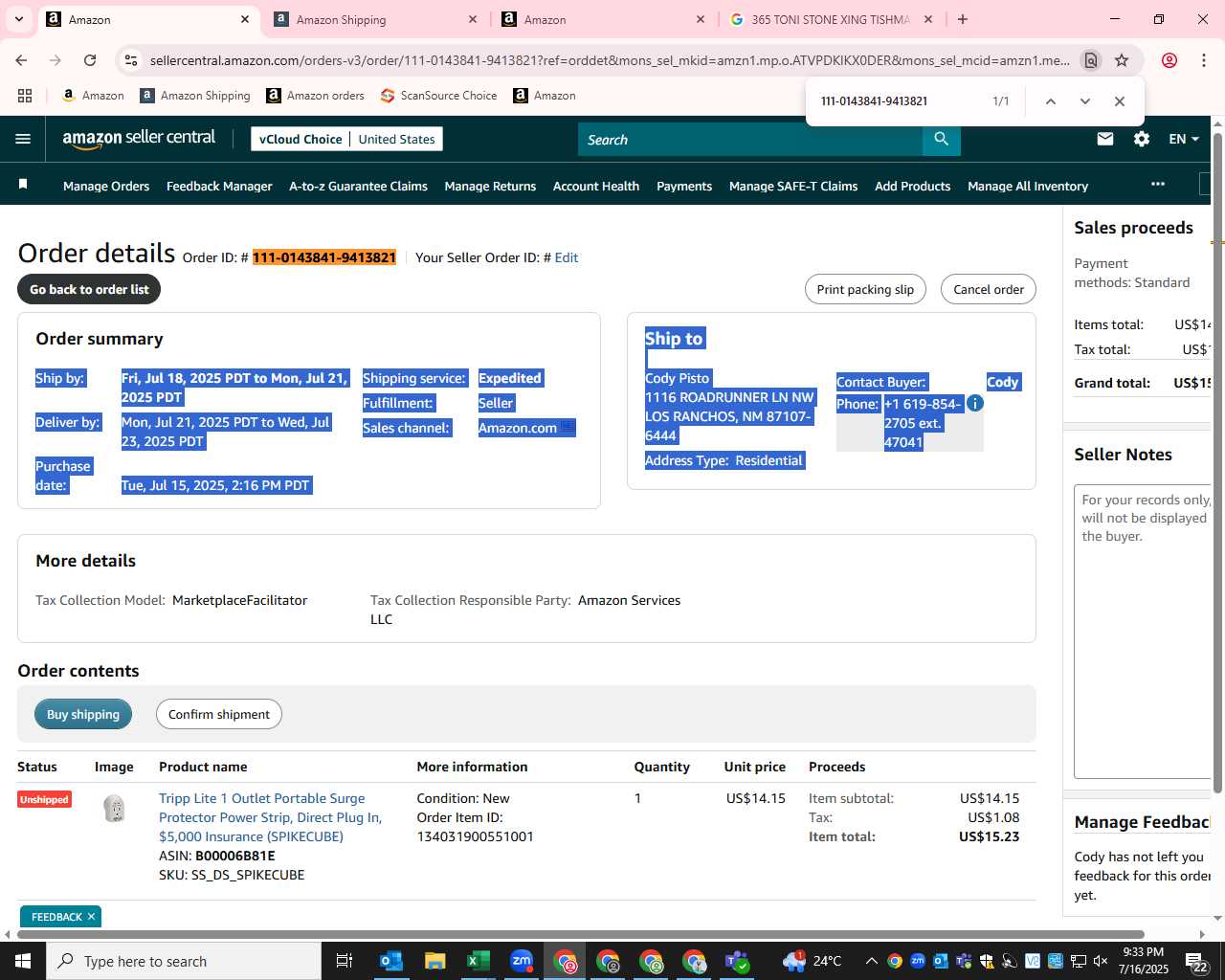Open the Chrome apps grid icon

pyautogui.click(x=25, y=96)
